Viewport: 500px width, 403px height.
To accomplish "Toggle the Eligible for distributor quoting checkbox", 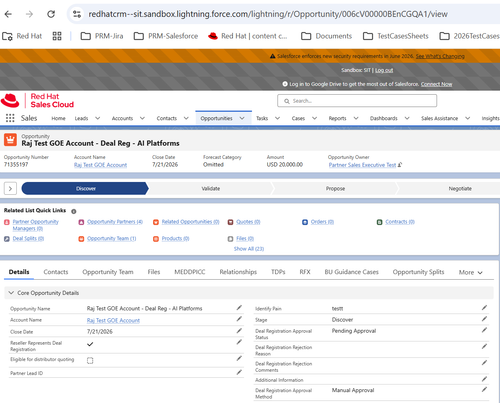I will pos(90,360).
